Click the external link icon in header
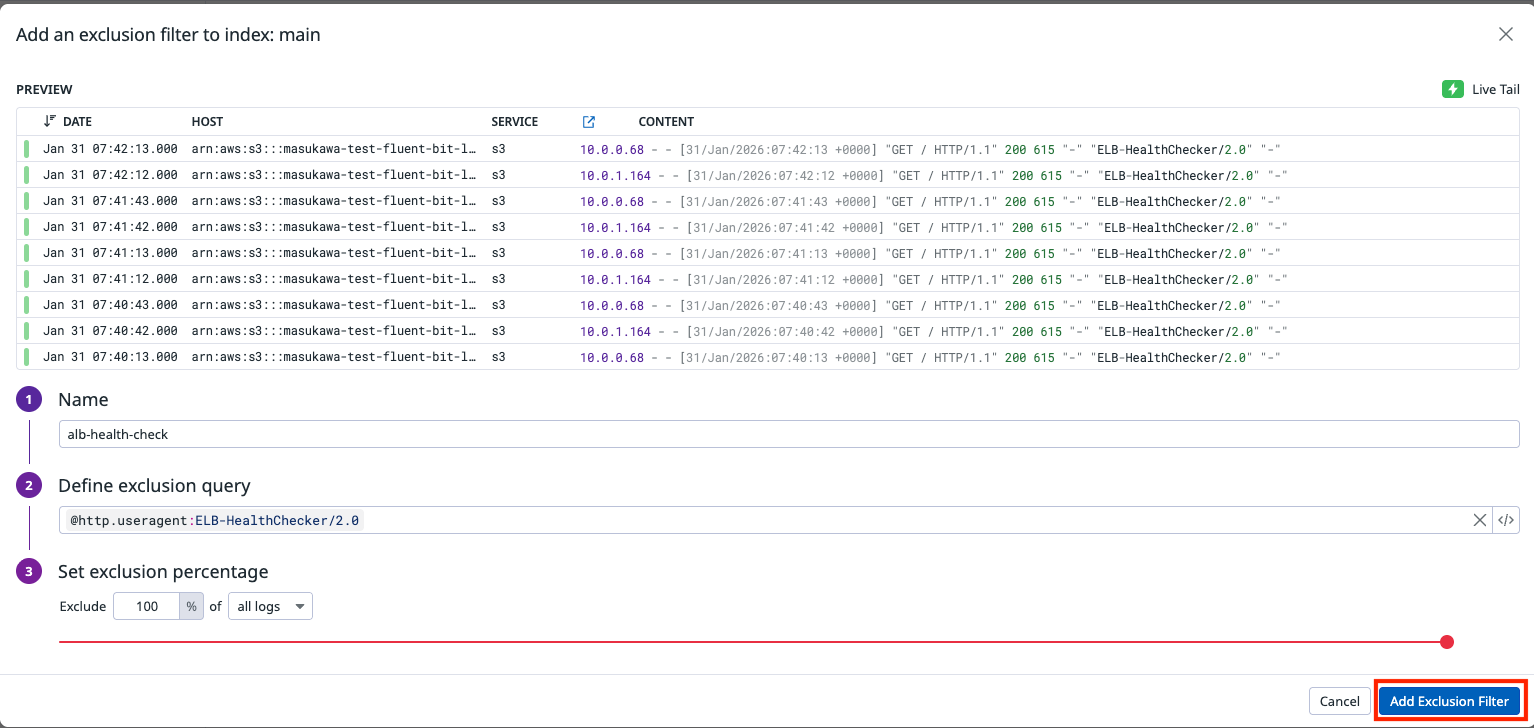The width and height of the screenshot is (1534, 728). [x=589, y=122]
